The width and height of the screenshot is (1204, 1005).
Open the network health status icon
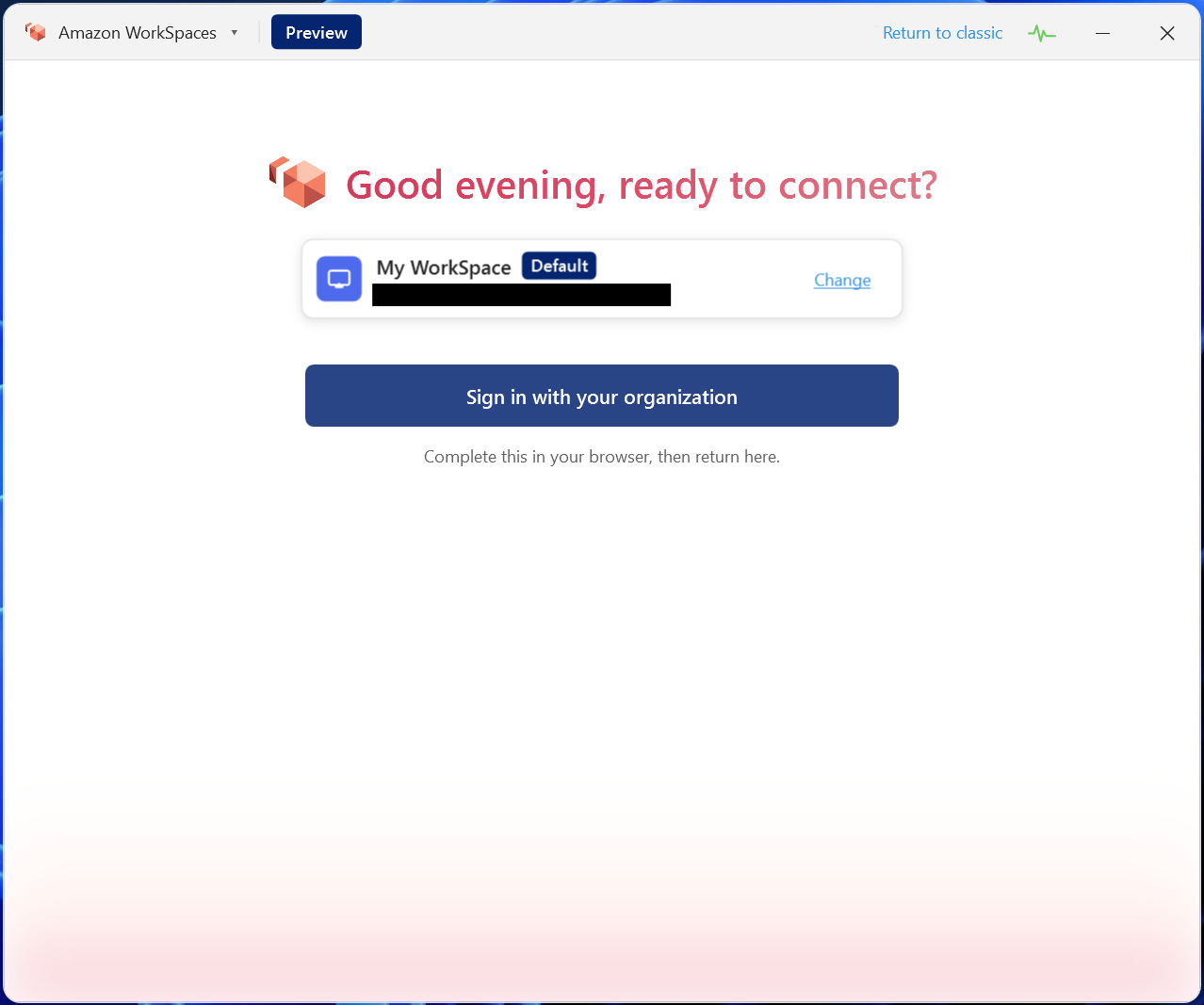click(1042, 33)
